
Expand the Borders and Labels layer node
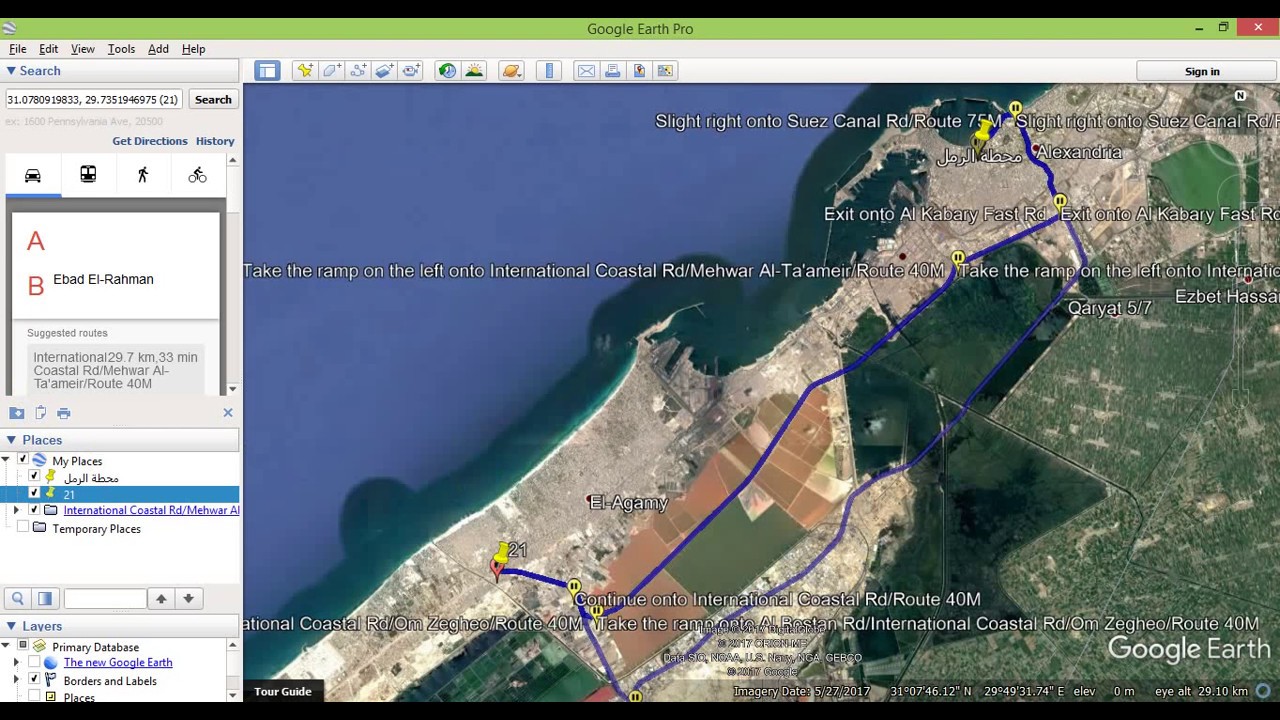(16, 680)
